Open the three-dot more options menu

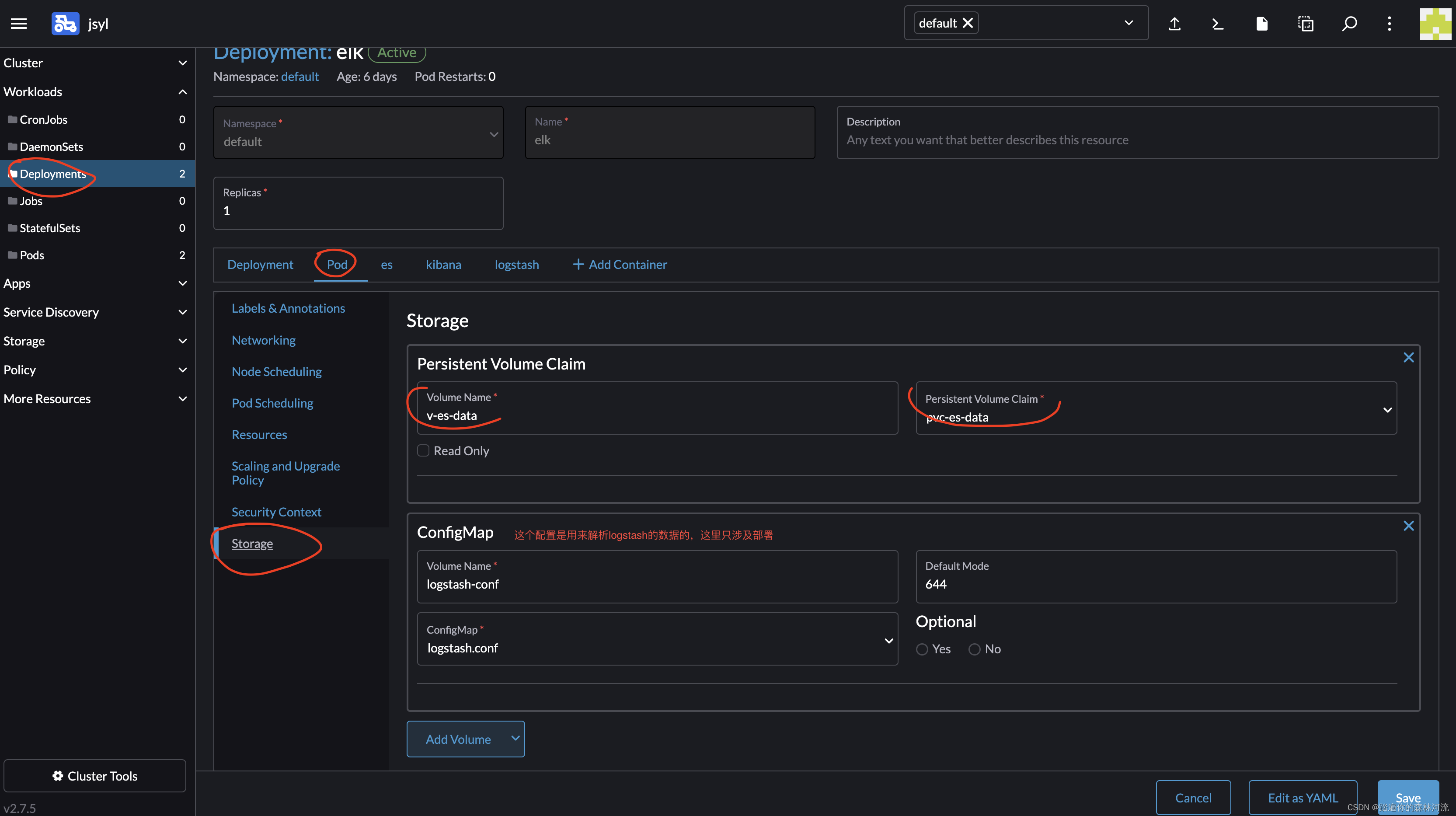1389,23
